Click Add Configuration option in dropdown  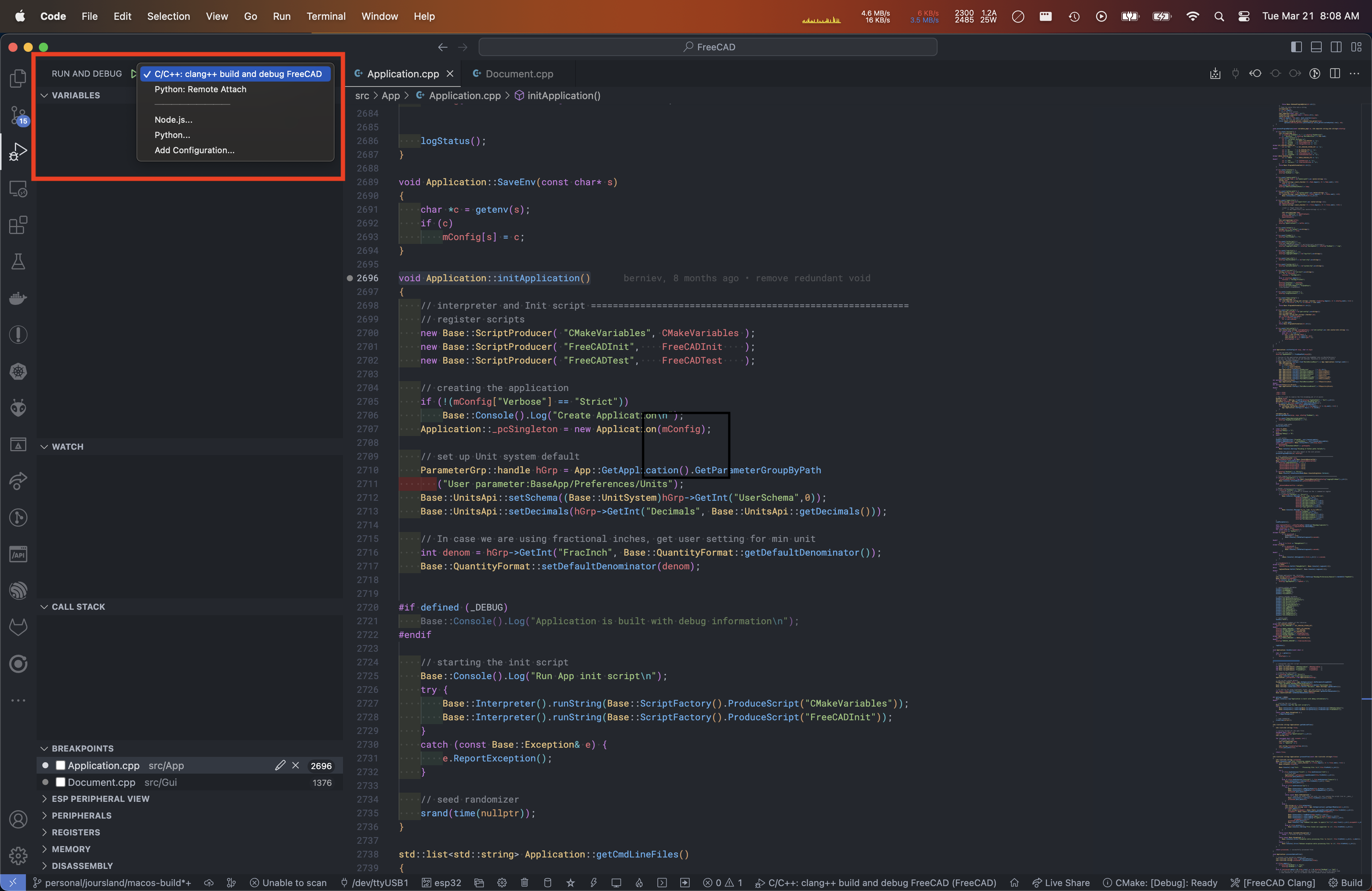(x=194, y=150)
